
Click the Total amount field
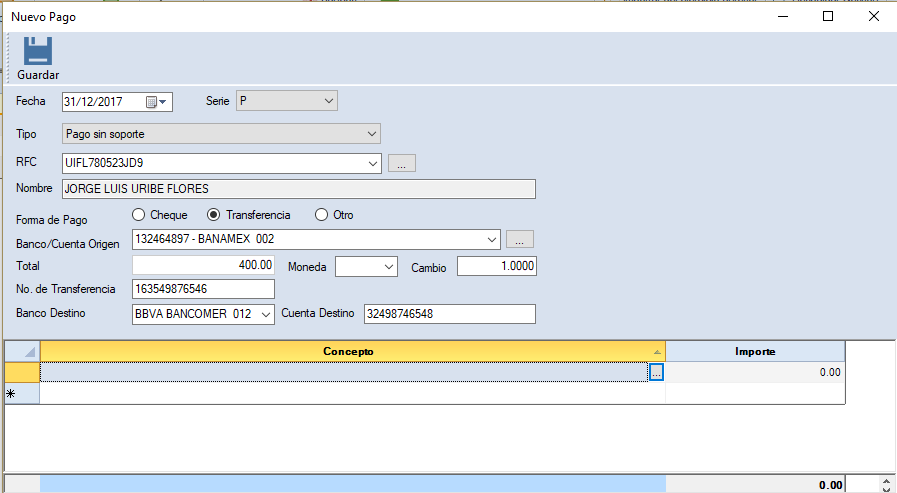[203, 266]
